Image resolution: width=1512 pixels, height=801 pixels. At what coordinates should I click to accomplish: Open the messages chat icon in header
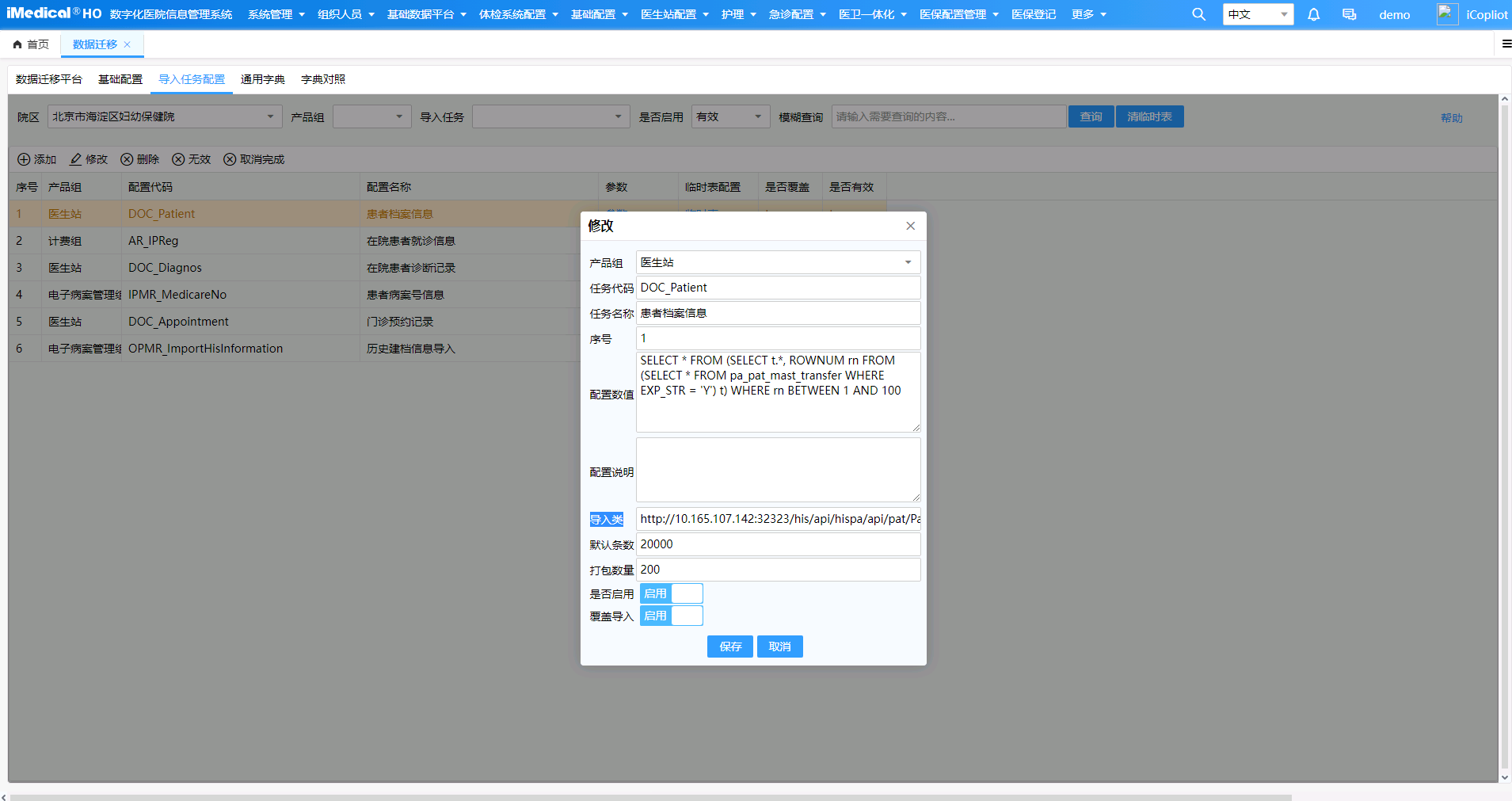click(x=1349, y=14)
